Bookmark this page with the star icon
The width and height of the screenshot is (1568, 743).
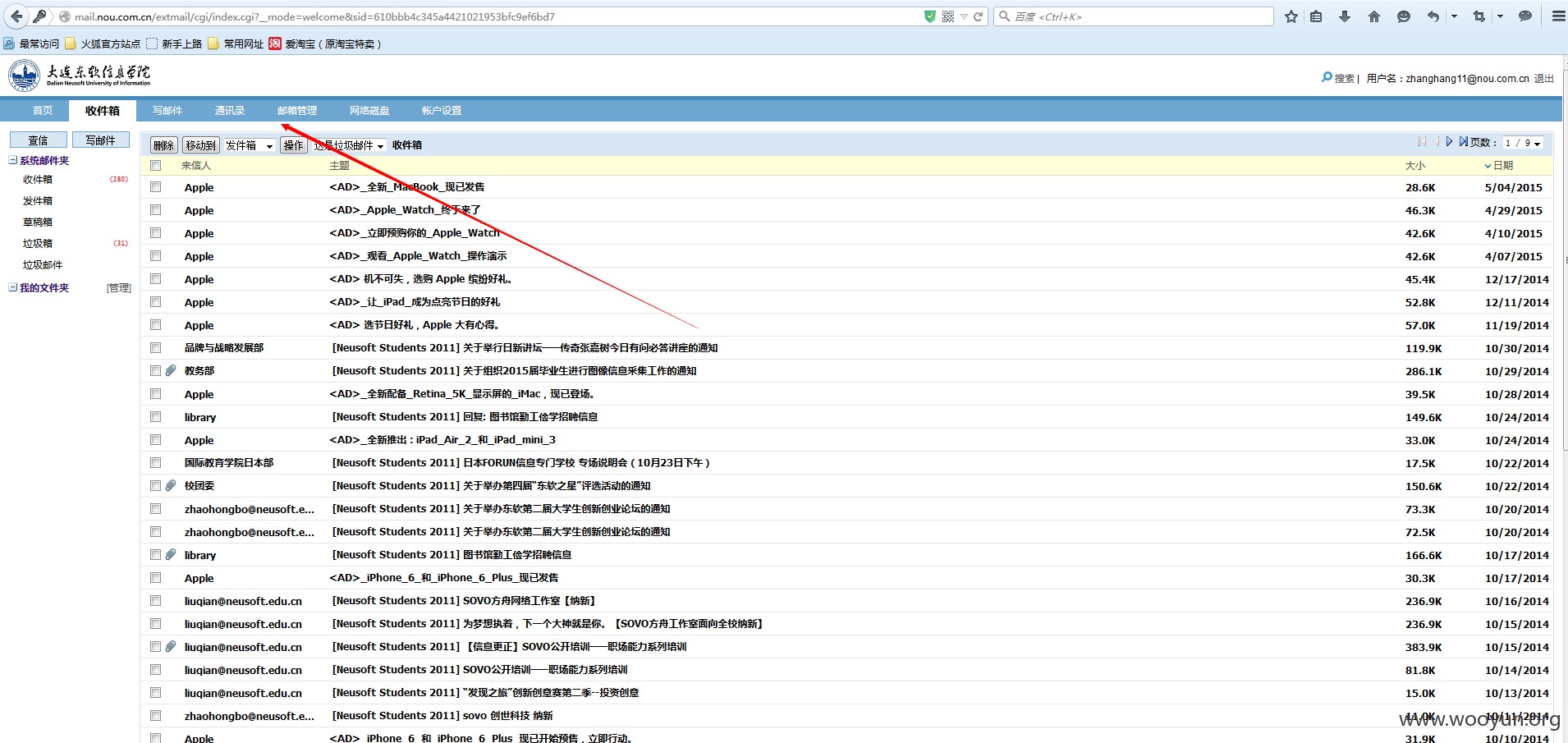click(x=1291, y=16)
